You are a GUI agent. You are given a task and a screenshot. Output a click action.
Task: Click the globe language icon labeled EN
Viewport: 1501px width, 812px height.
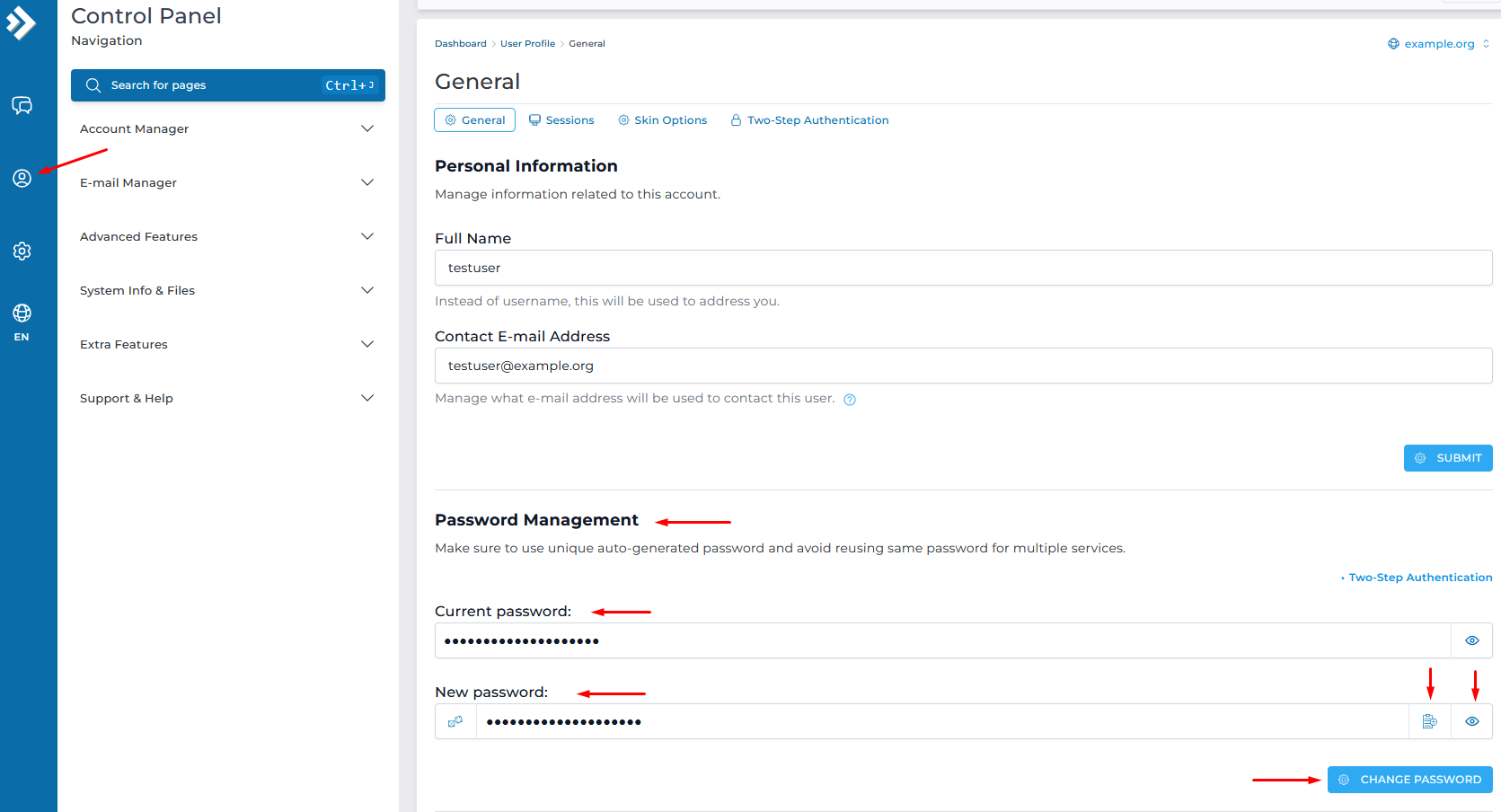(x=22, y=321)
